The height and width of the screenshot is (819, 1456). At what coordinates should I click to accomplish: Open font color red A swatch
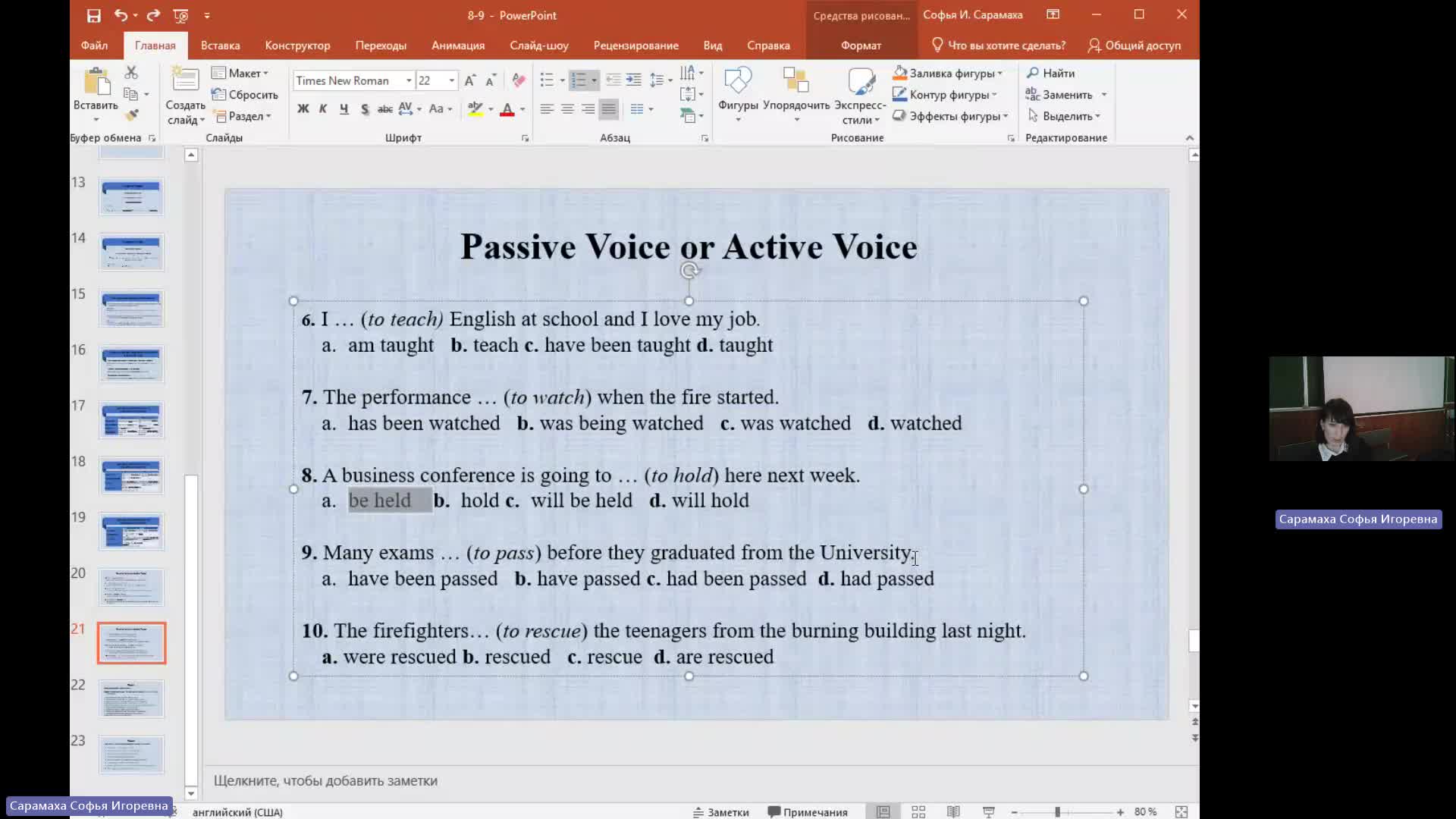tap(507, 109)
